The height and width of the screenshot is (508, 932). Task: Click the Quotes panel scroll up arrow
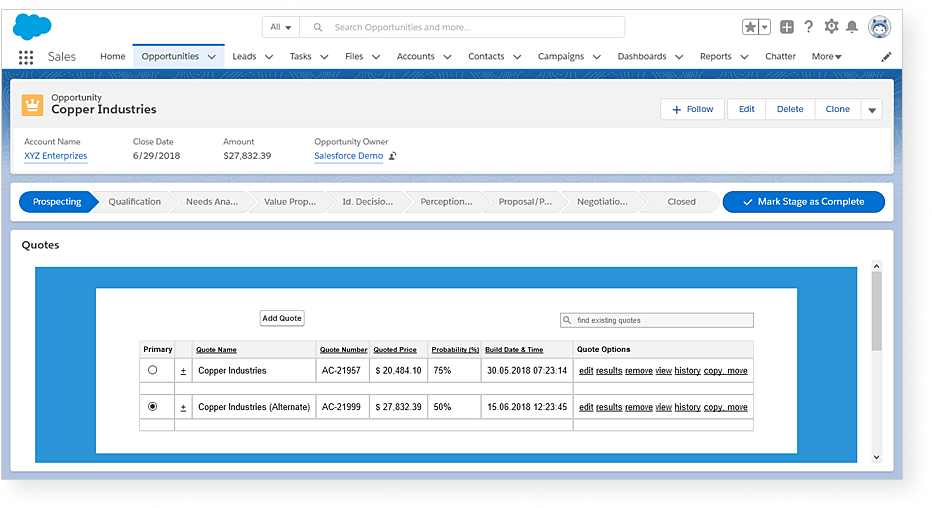pyautogui.click(x=876, y=266)
